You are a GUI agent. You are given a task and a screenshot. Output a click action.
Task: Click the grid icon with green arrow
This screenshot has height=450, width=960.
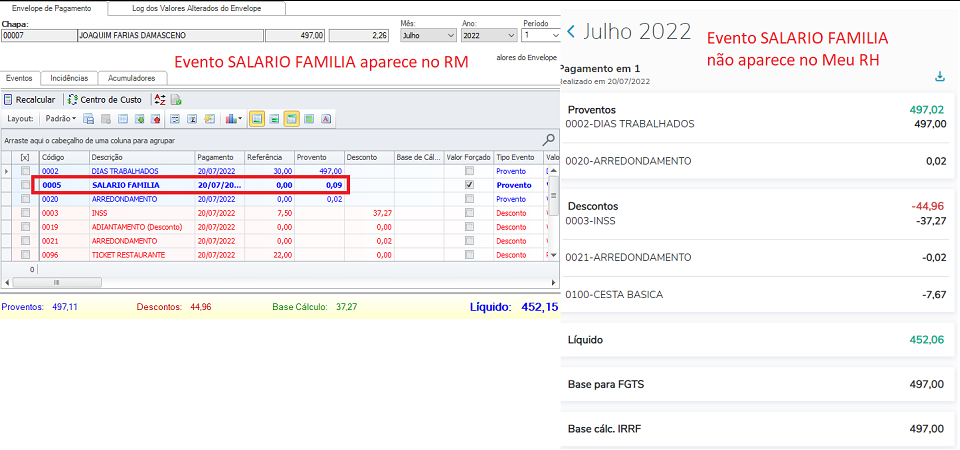140,119
